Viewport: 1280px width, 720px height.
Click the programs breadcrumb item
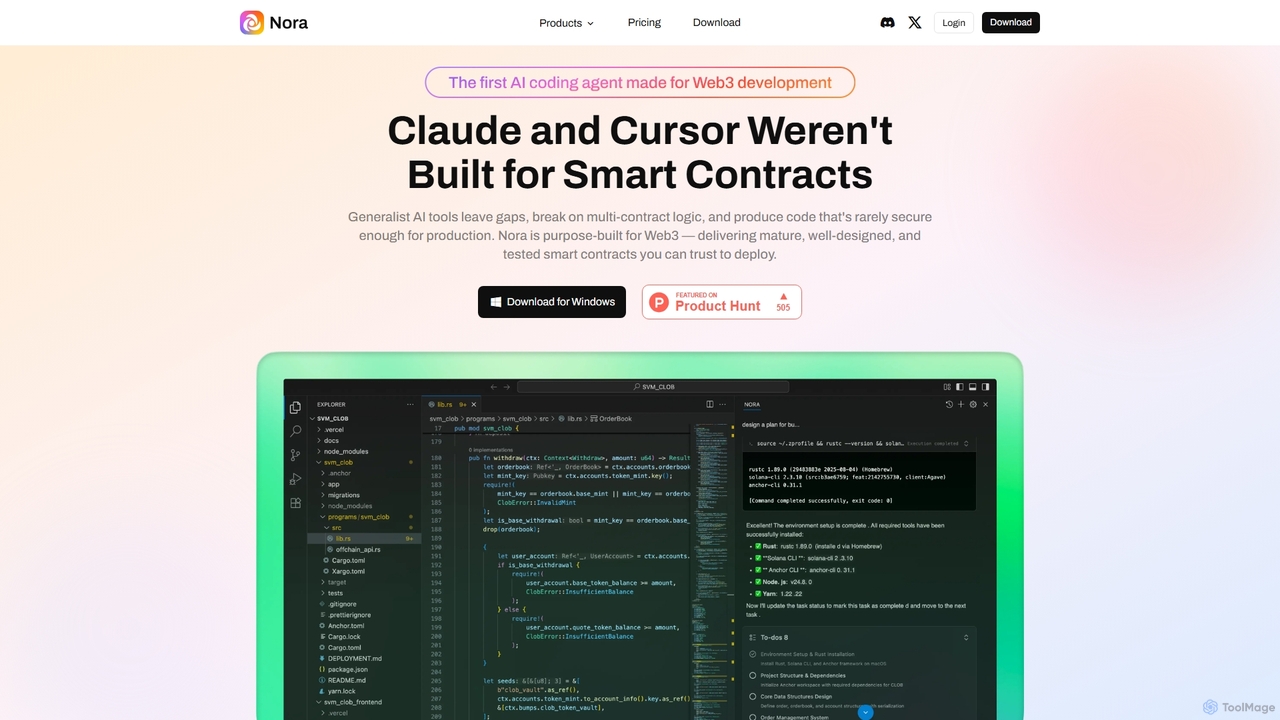coord(480,419)
